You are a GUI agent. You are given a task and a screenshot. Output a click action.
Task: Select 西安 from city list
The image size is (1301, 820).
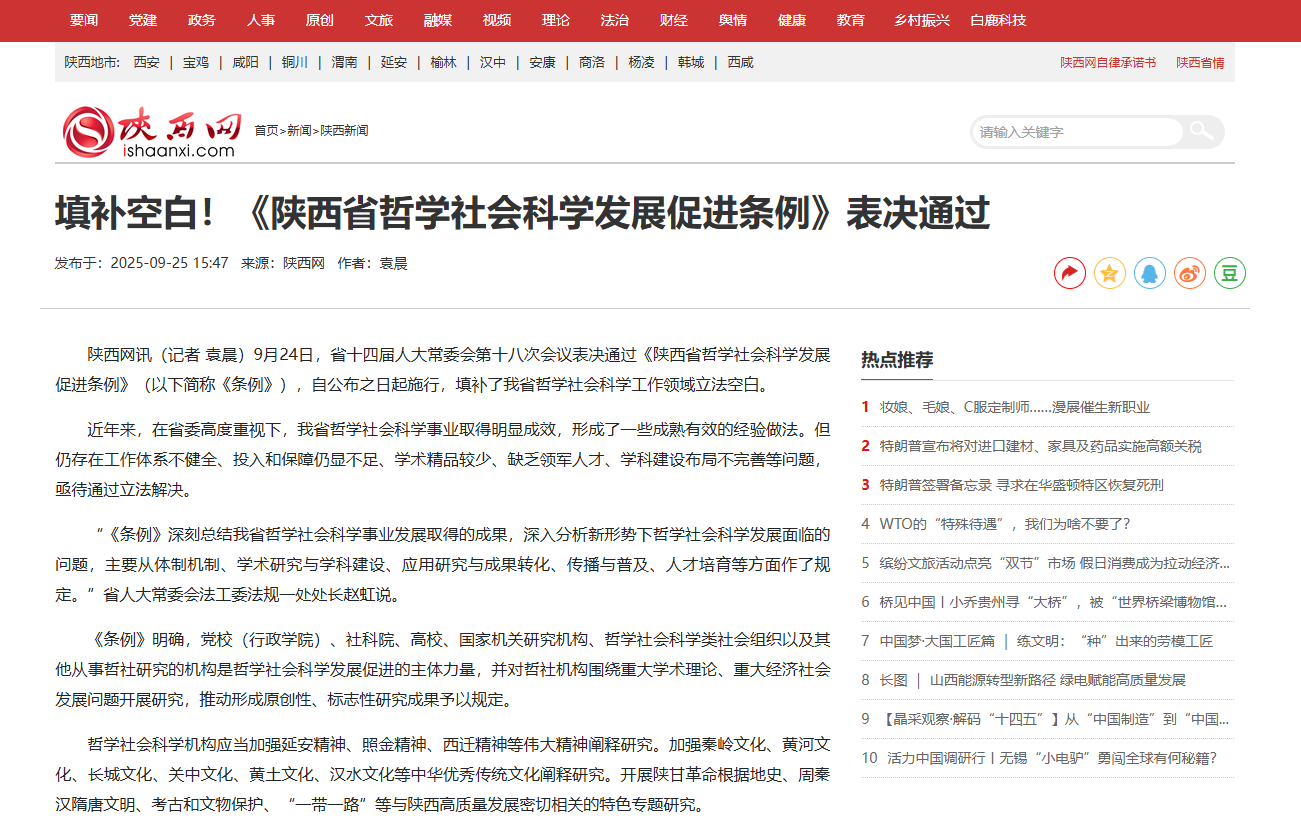146,62
